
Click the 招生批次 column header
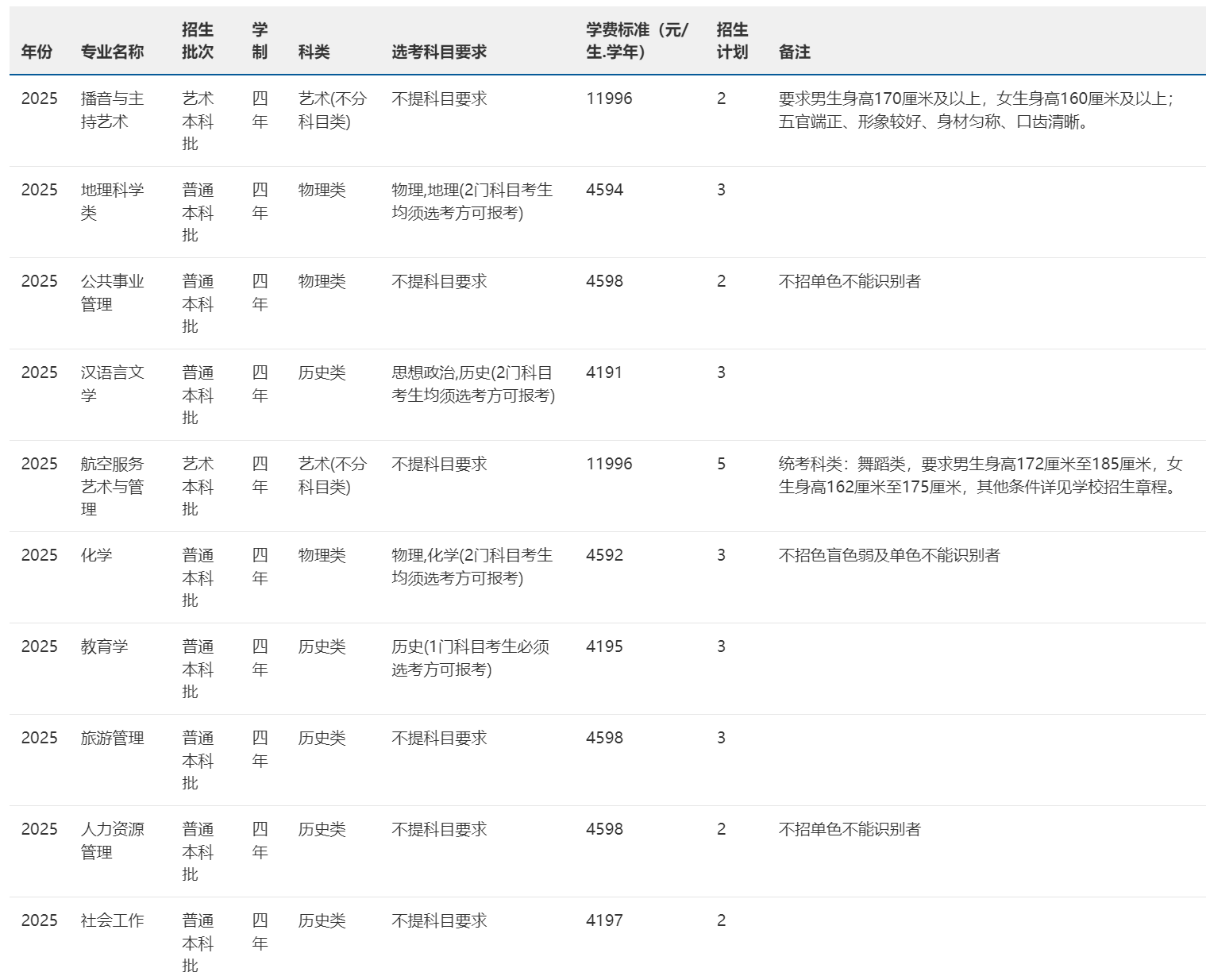click(197, 41)
